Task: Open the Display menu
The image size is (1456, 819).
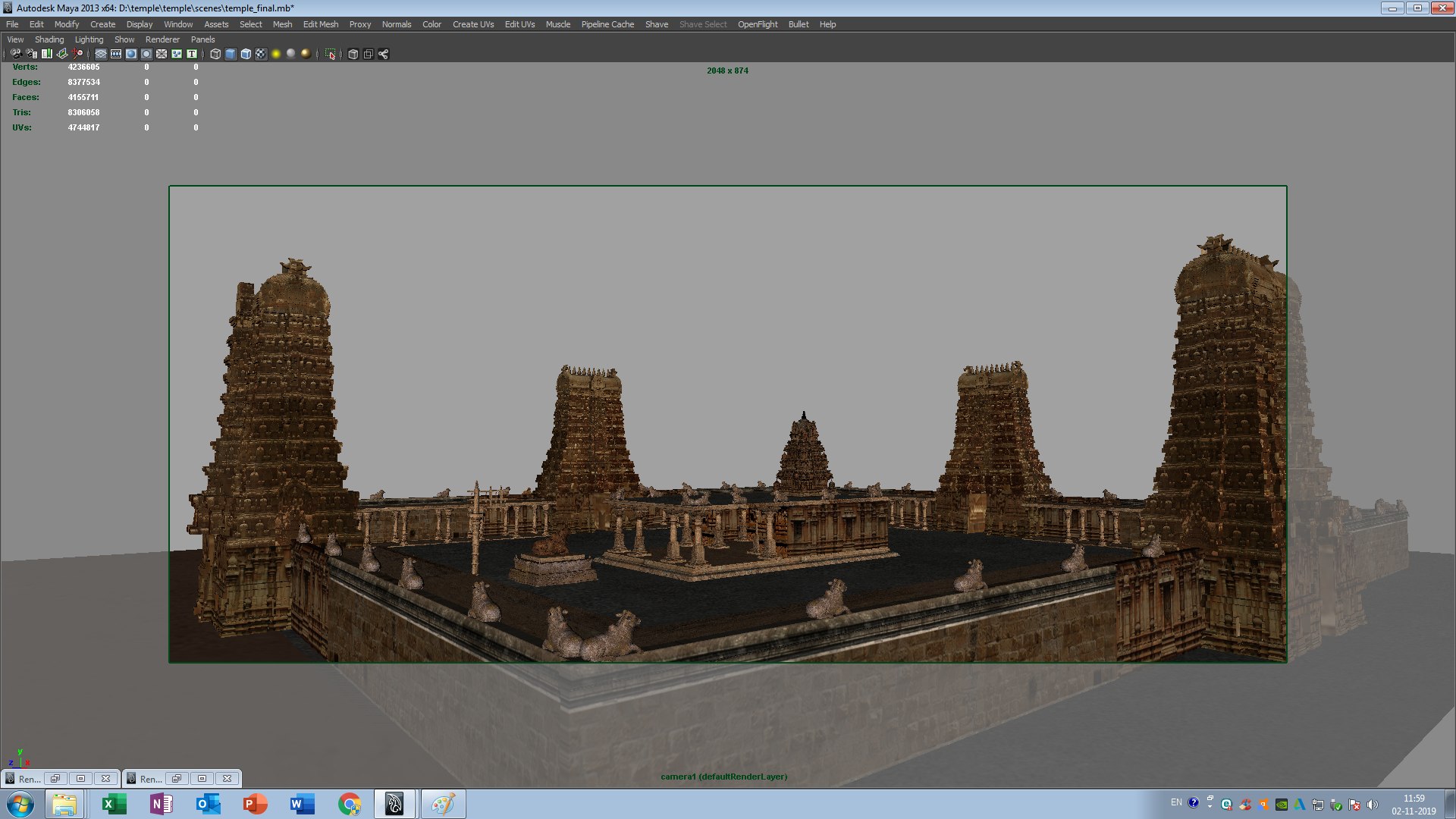Action: [x=140, y=24]
